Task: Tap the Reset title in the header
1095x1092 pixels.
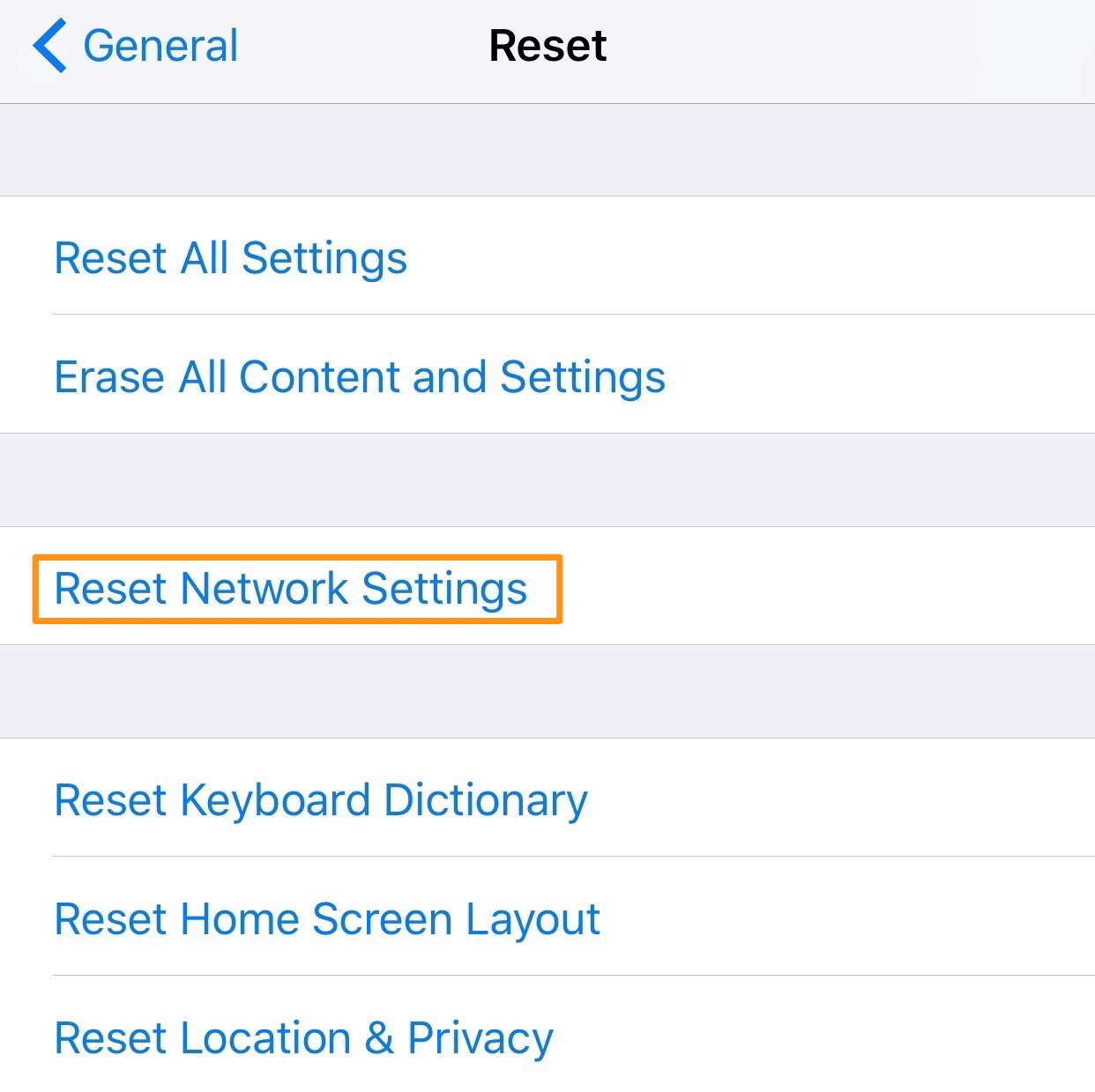Action: [547, 46]
